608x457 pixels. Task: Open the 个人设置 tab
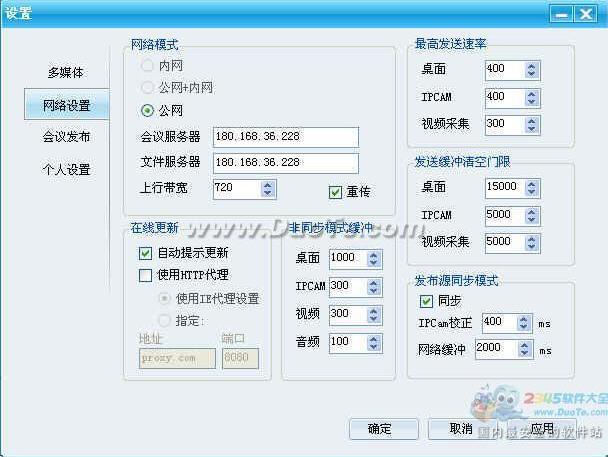pos(66,169)
